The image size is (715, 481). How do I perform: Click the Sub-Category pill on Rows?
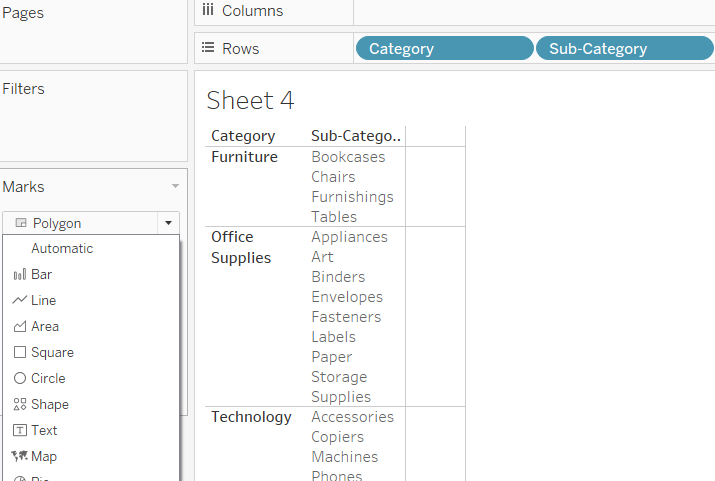[624, 49]
